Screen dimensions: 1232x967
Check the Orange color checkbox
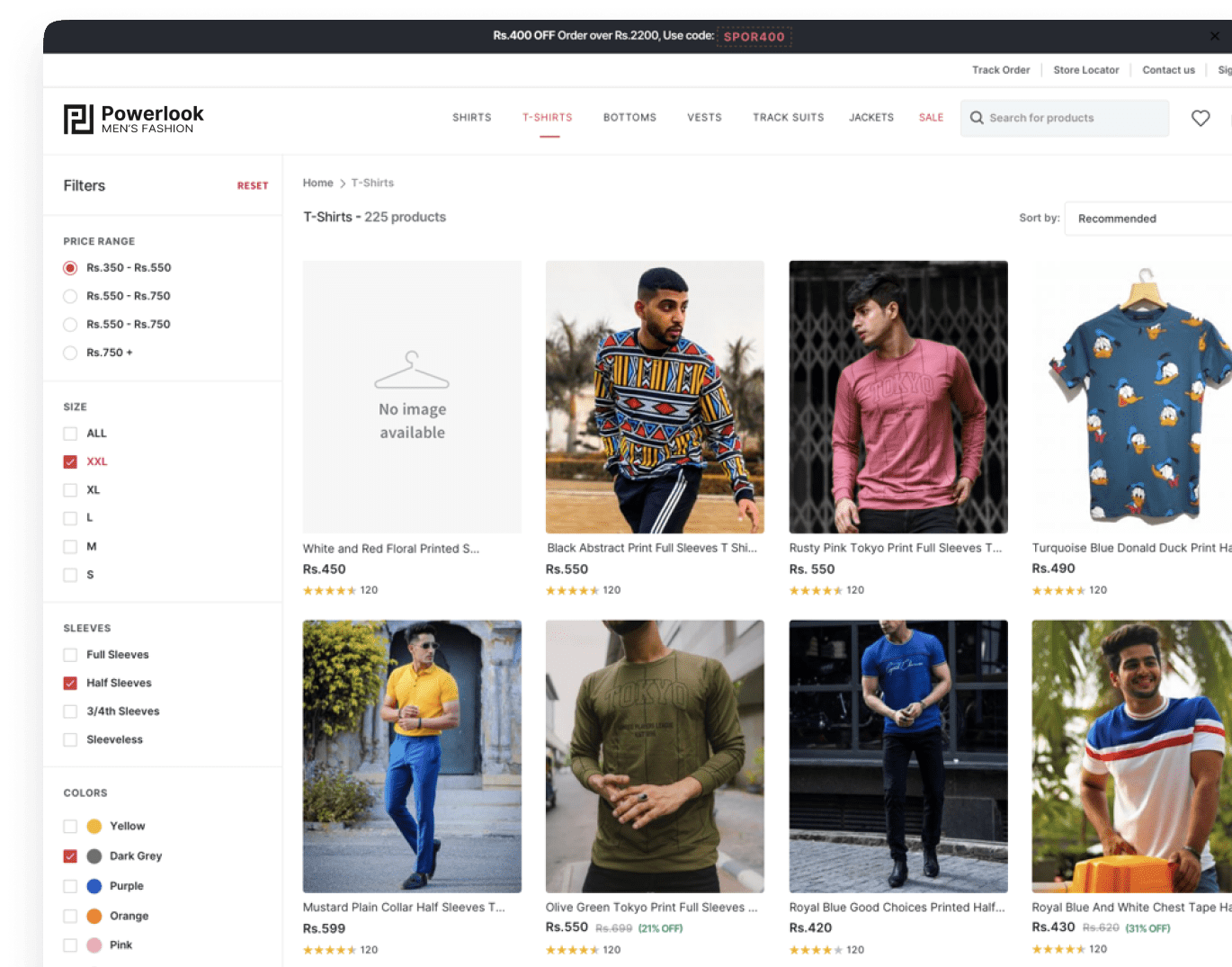[70, 916]
